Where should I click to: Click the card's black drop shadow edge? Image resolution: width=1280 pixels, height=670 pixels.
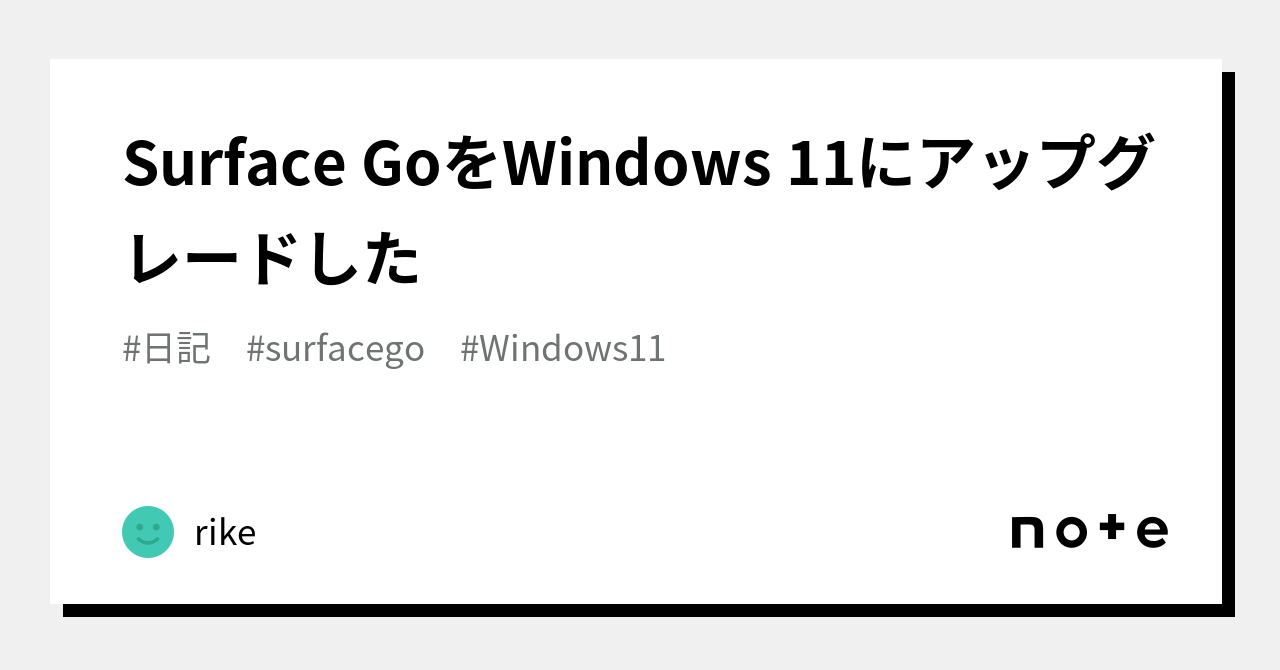(1228, 340)
